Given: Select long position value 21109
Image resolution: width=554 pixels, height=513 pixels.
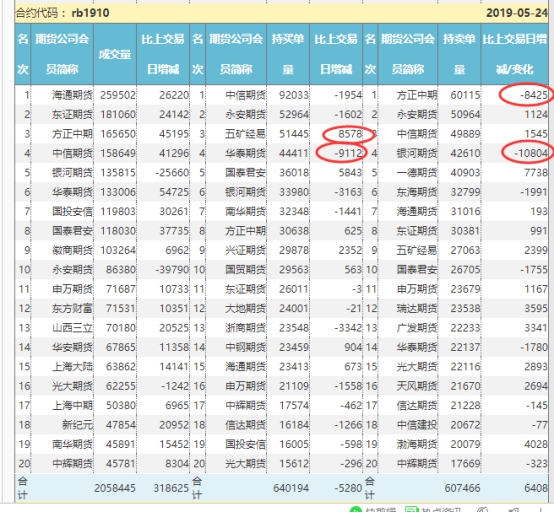Looking at the screenshot, I should click(x=294, y=386).
